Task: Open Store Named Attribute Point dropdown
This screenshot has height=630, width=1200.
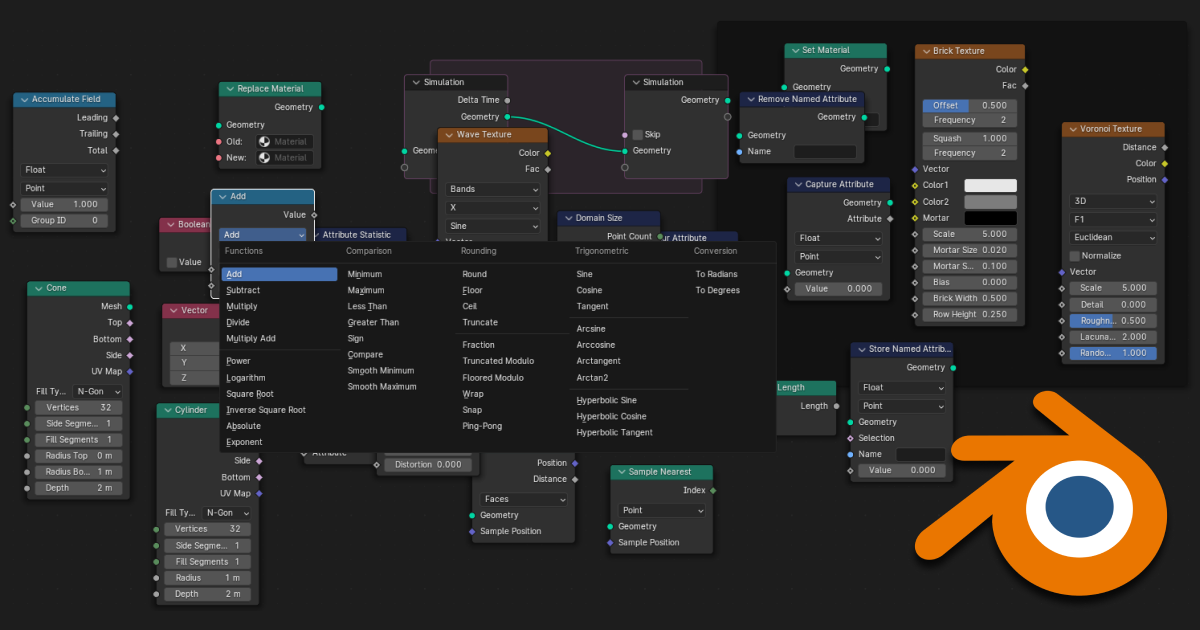Action: tap(902, 406)
